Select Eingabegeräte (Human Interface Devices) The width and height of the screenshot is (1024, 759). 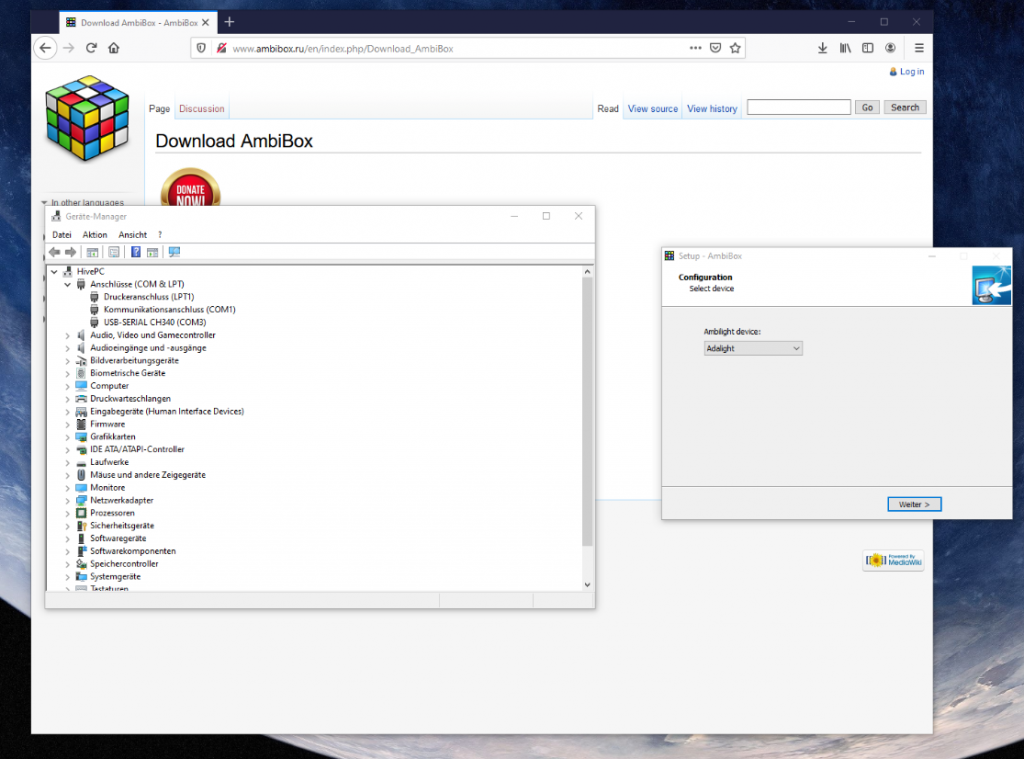click(167, 412)
